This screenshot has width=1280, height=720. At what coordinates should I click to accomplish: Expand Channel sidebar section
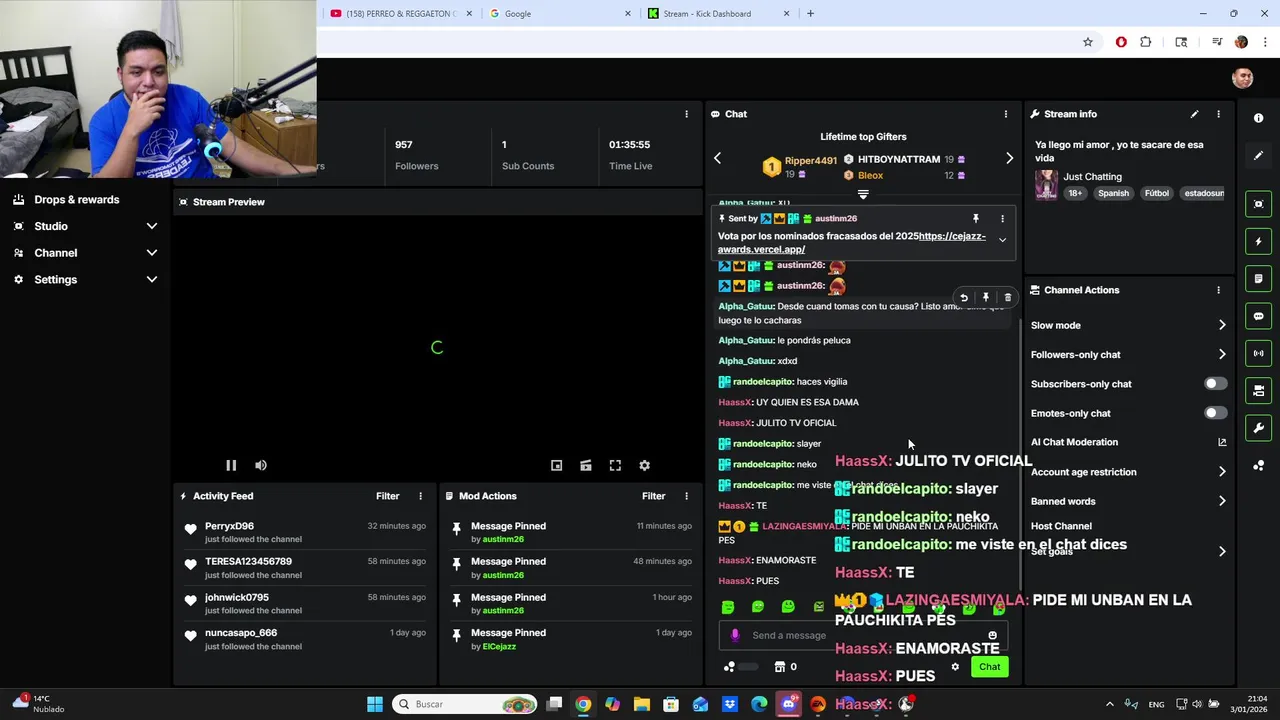point(152,253)
